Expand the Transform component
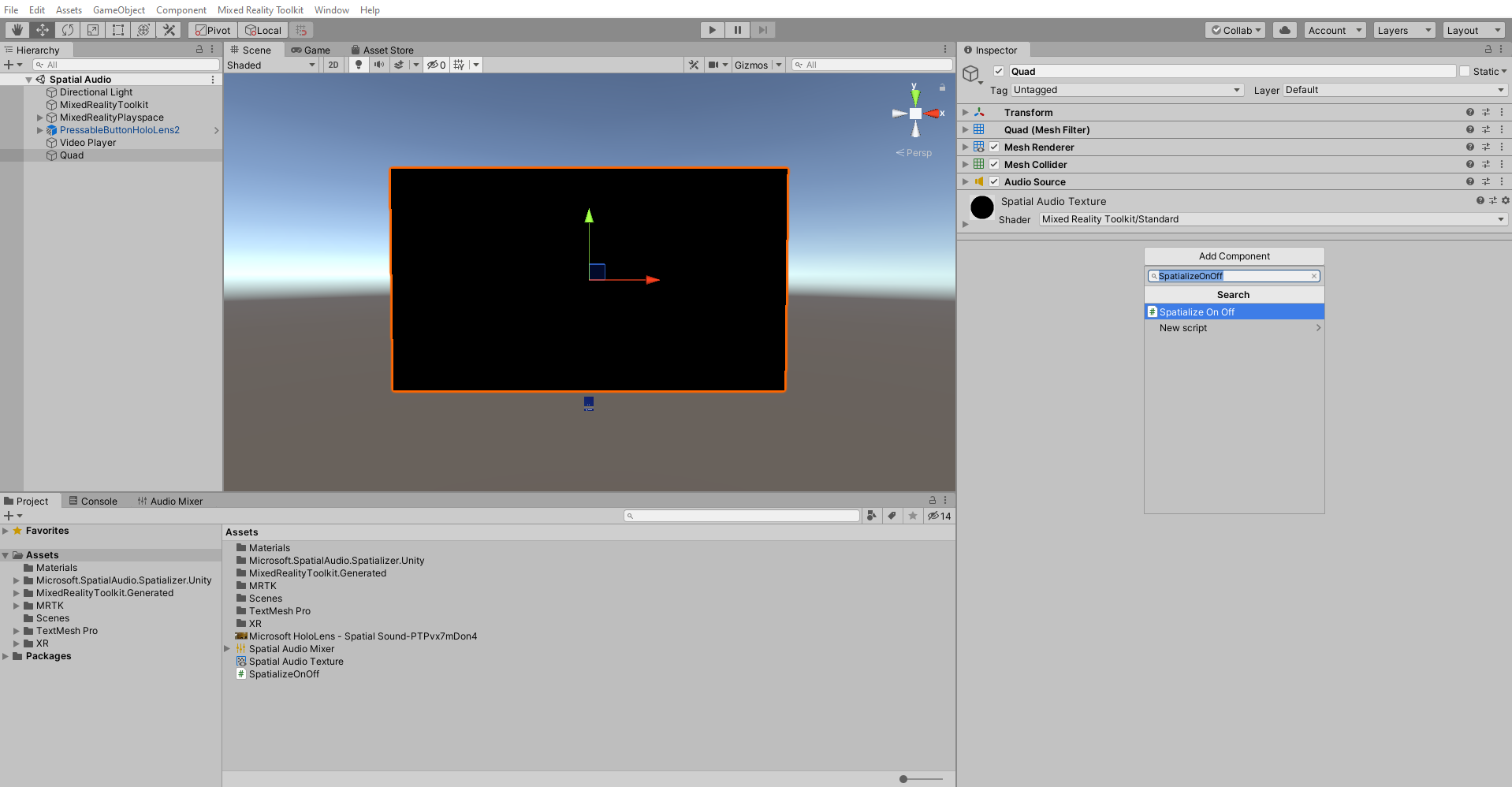 click(965, 113)
